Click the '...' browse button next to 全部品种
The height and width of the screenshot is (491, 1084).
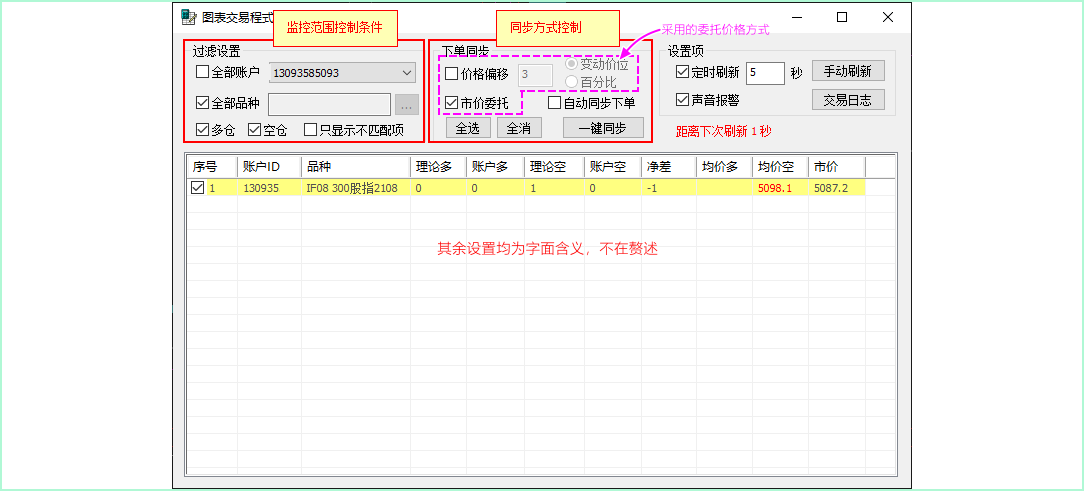407,104
